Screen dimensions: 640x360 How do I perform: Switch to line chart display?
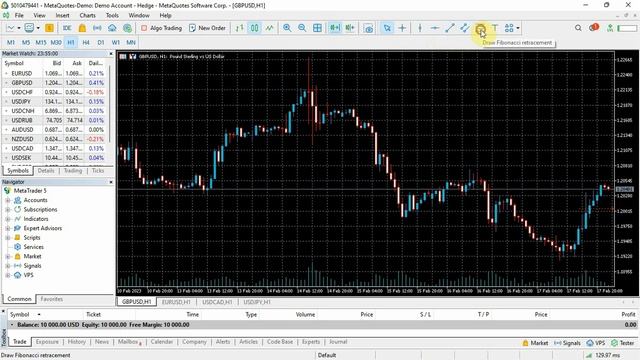269,28
